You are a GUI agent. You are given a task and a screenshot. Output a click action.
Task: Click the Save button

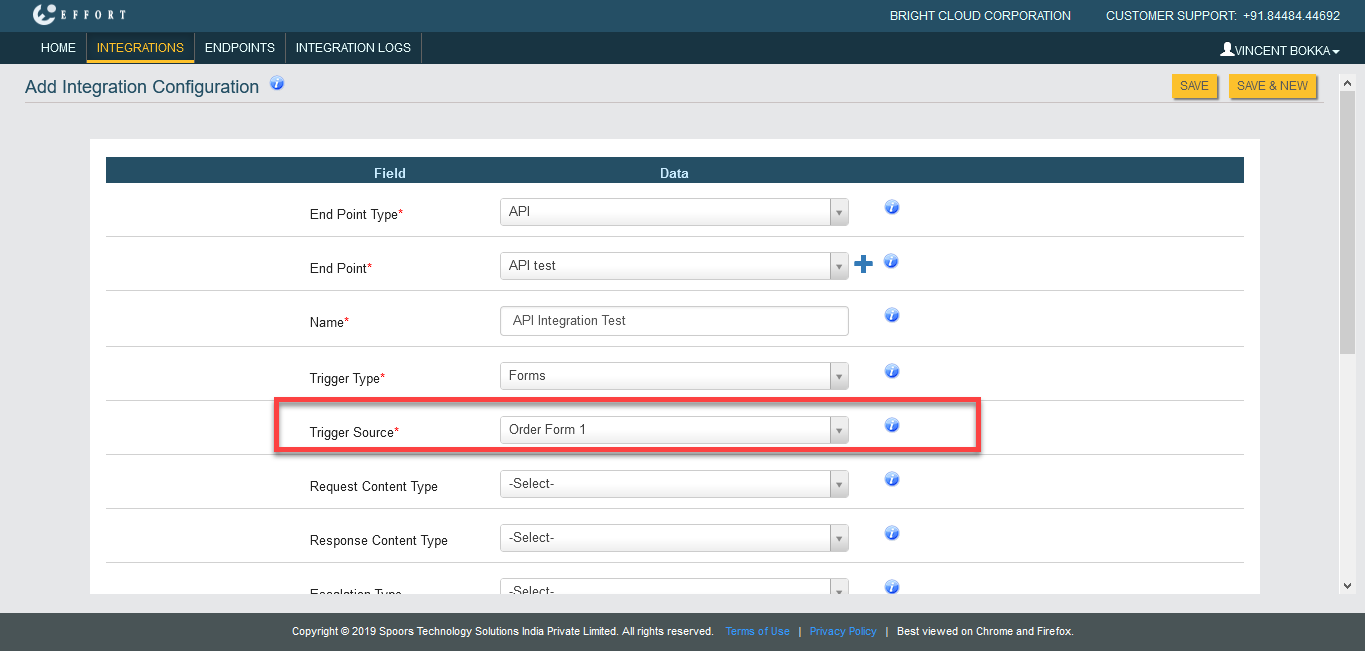pyautogui.click(x=1194, y=86)
